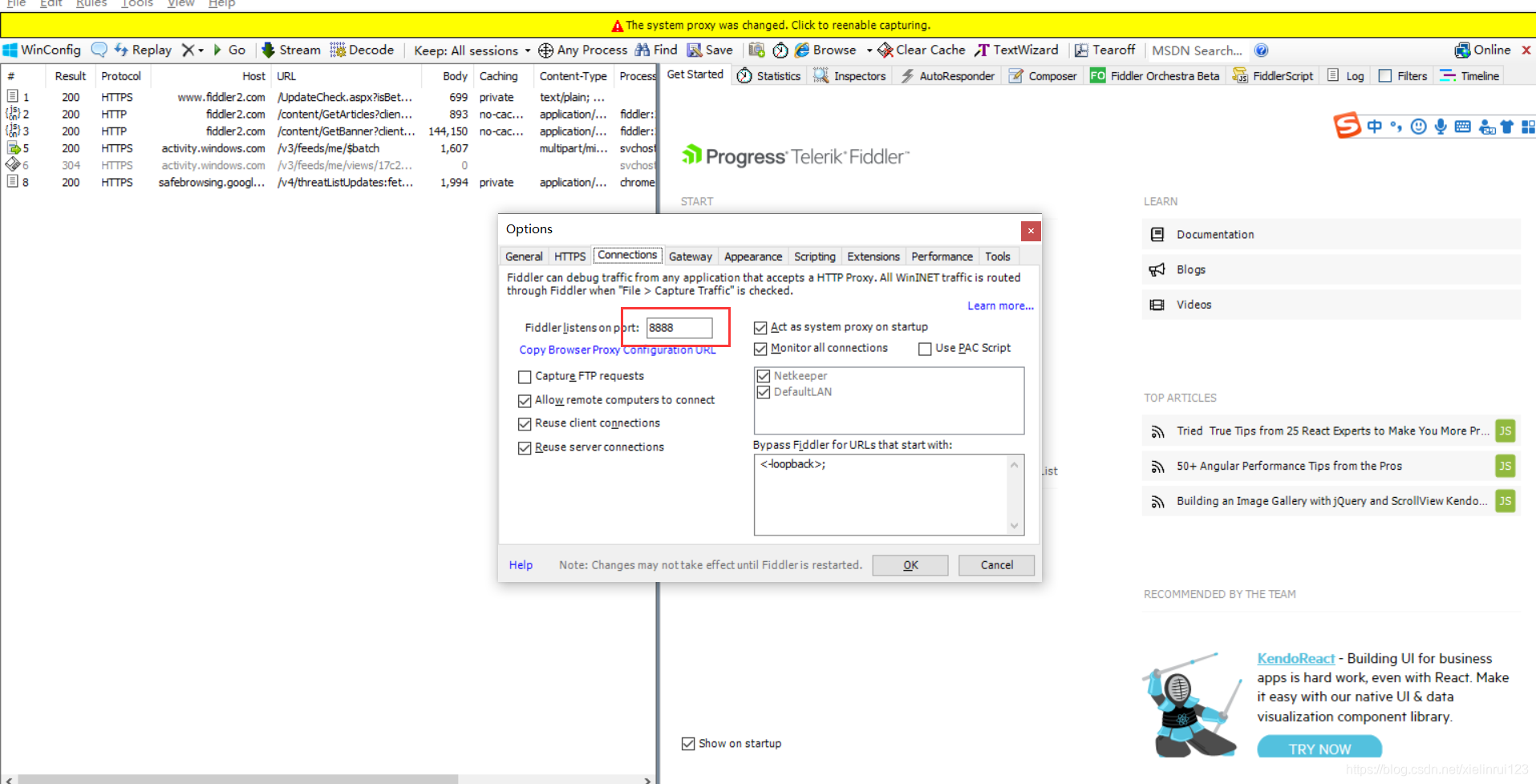Close the Options dialog
1536x784 pixels.
click(x=1031, y=231)
